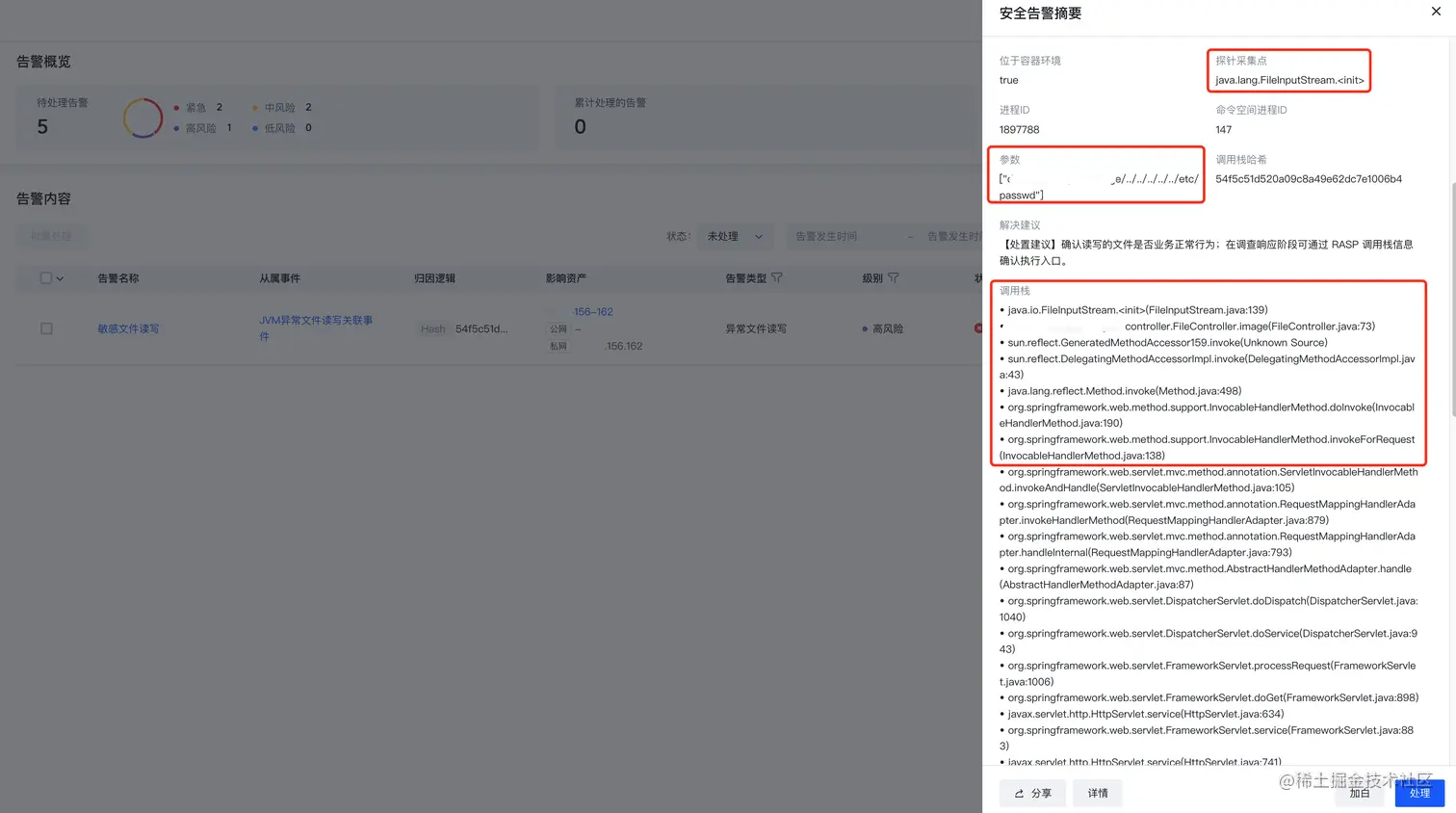This screenshot has height=813, width=1456.
Task: Click the 156-162 asset link
Action: coord(593,312)
